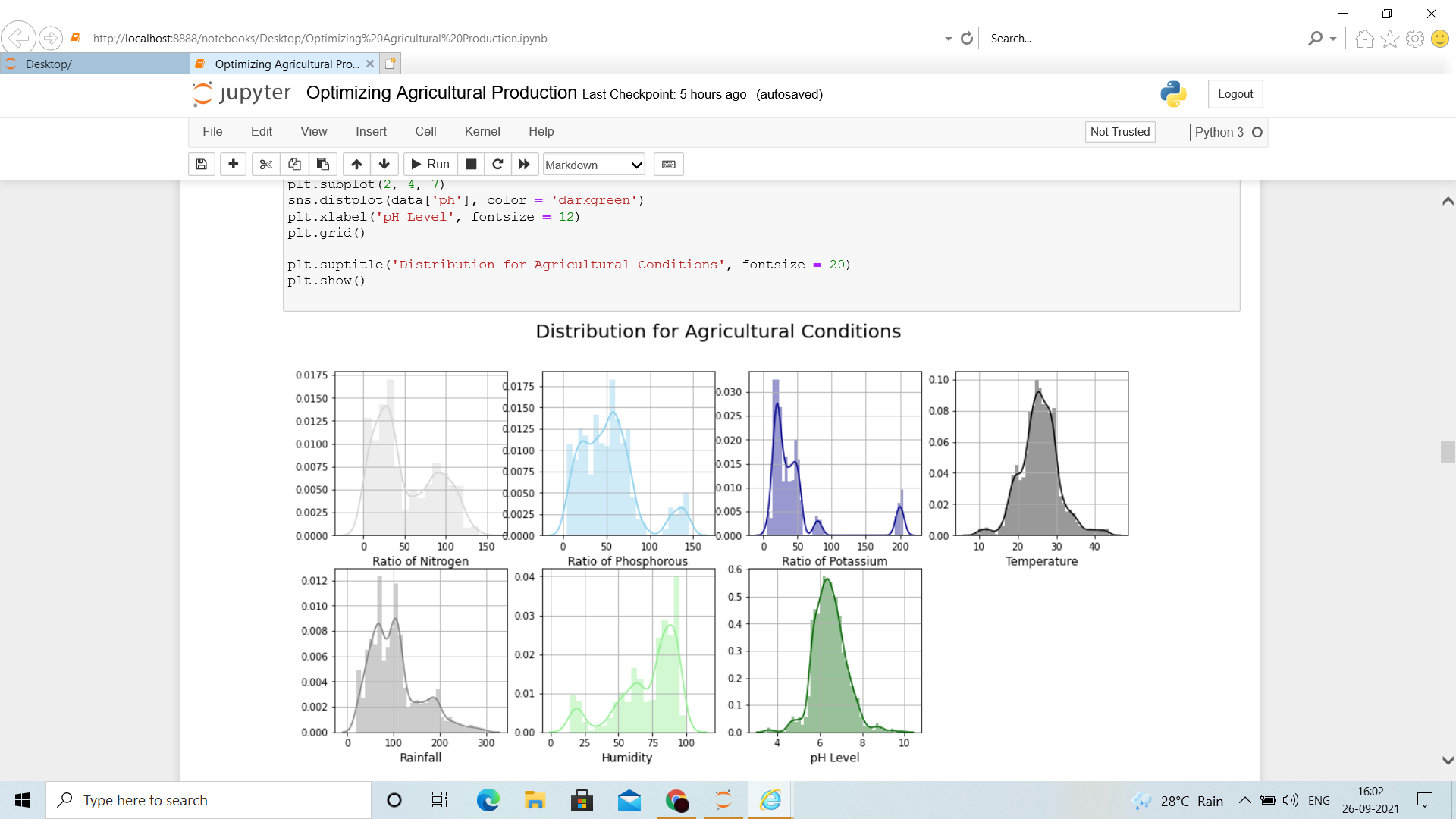Click the Logout button
The image size is (1456, 819).
point(1235,93)
